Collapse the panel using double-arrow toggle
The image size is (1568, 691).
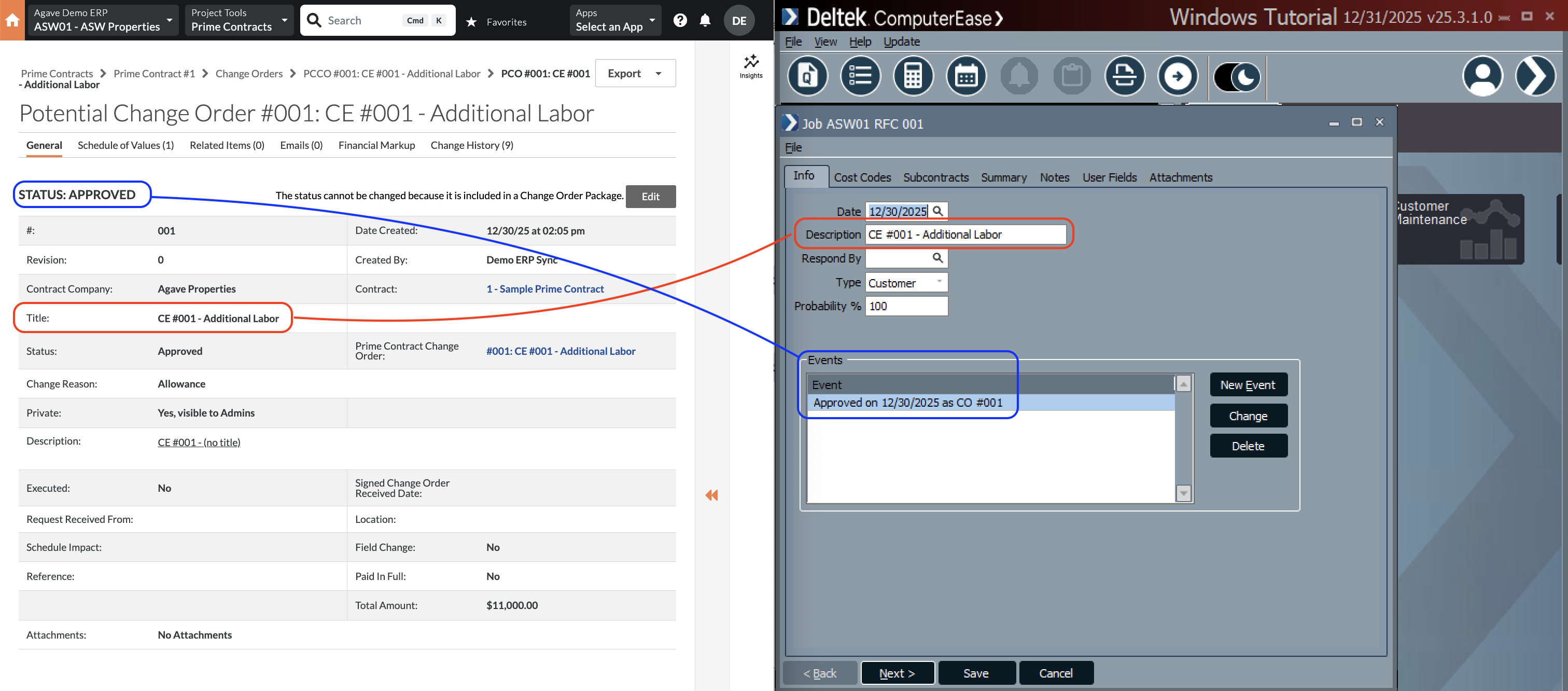click(x=711, y=495)
